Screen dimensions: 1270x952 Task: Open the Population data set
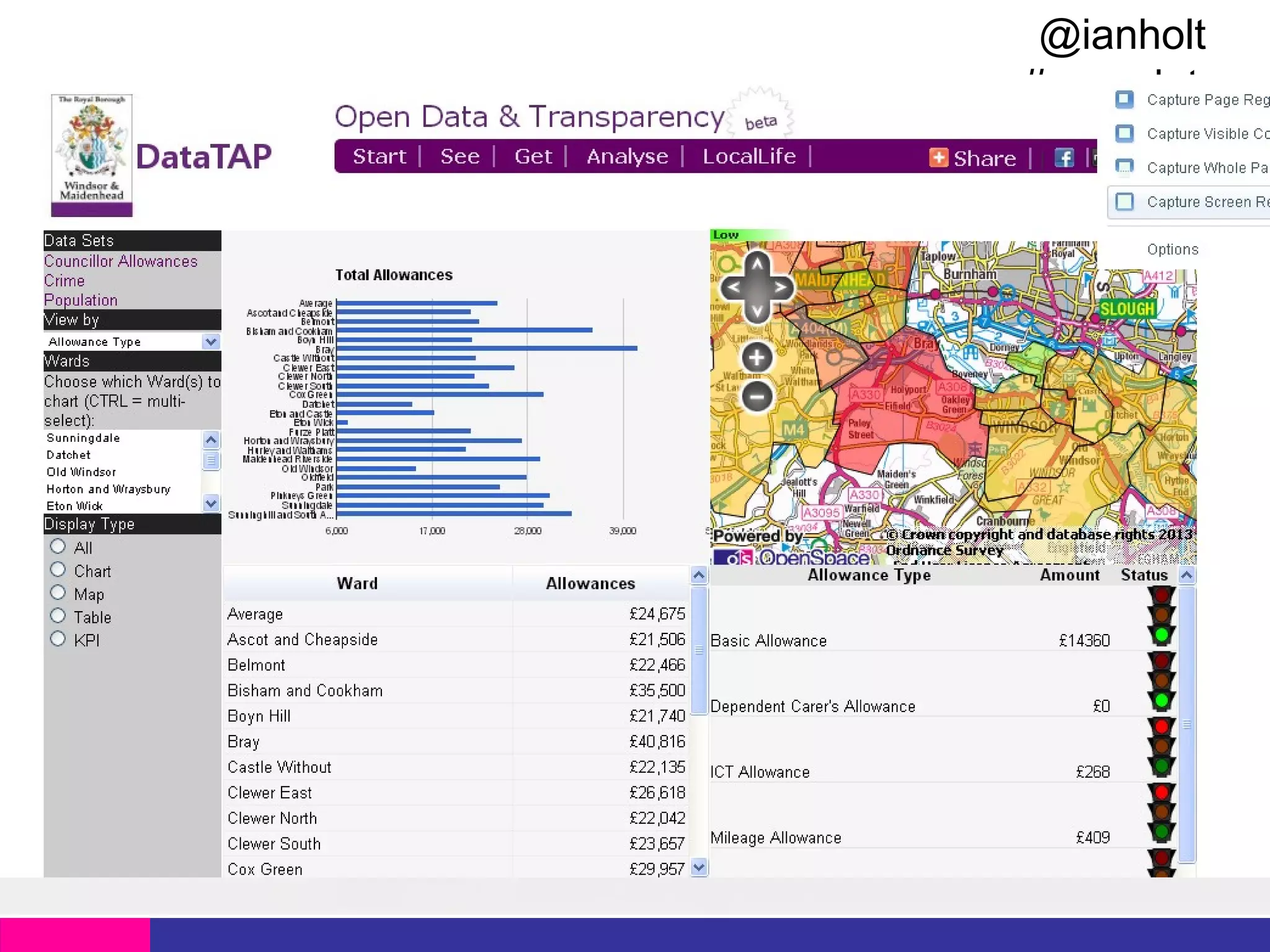(81, 300)
